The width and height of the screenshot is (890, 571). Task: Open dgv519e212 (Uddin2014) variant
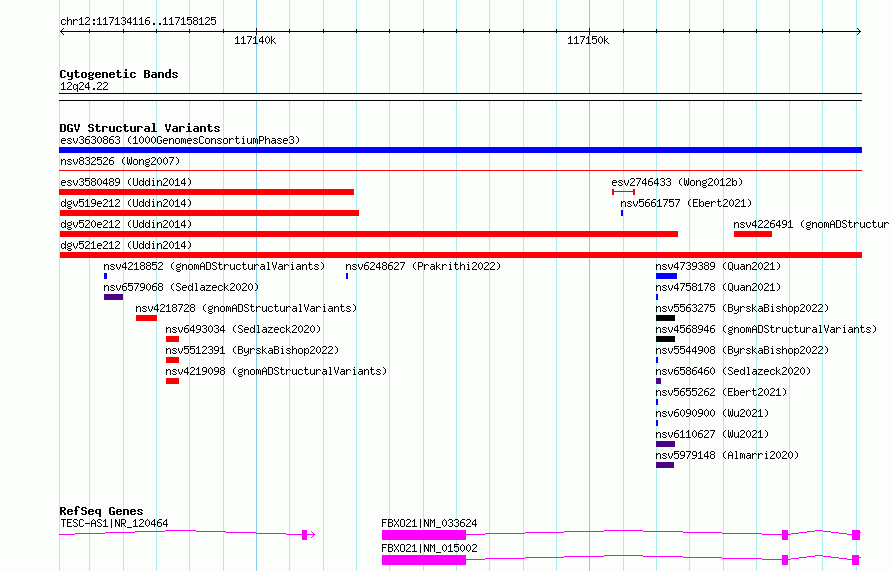point(126,203)
